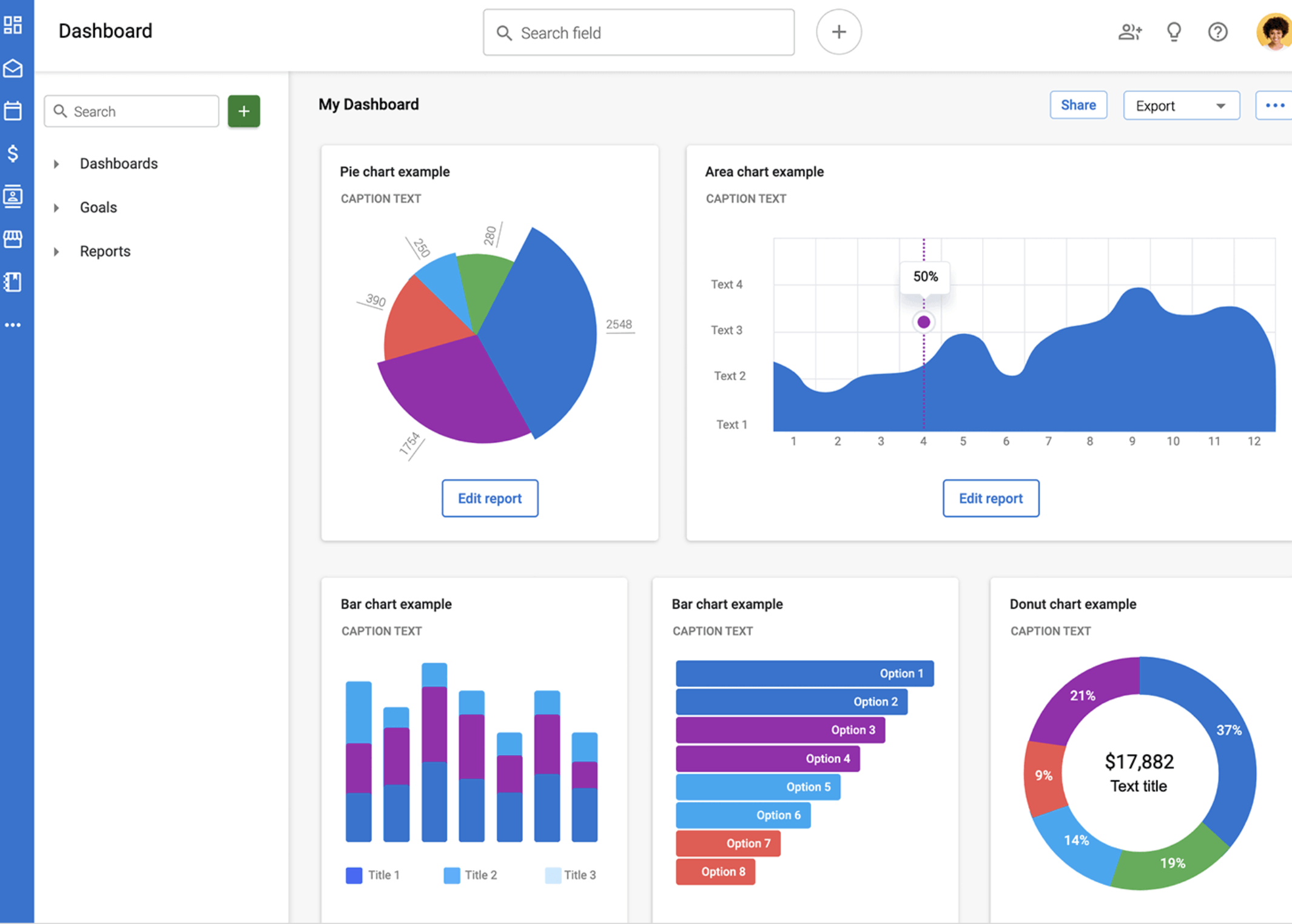1292x924 pixels.
Task: Select the Finance dollar icon
Action: pyautogui.click(x=13, y=153)
